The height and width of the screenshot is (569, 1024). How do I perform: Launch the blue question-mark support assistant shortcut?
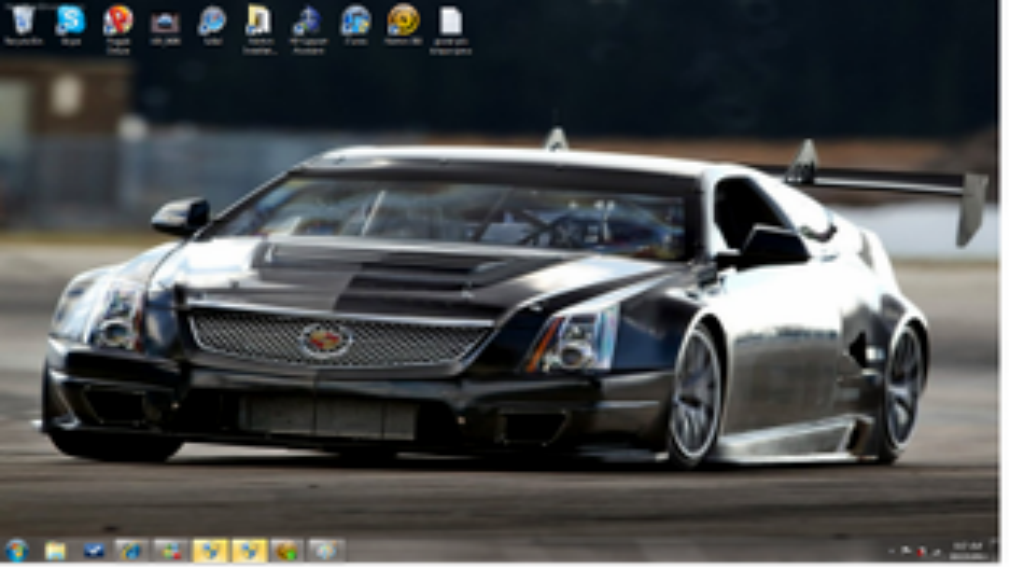(x=307, y=29)
